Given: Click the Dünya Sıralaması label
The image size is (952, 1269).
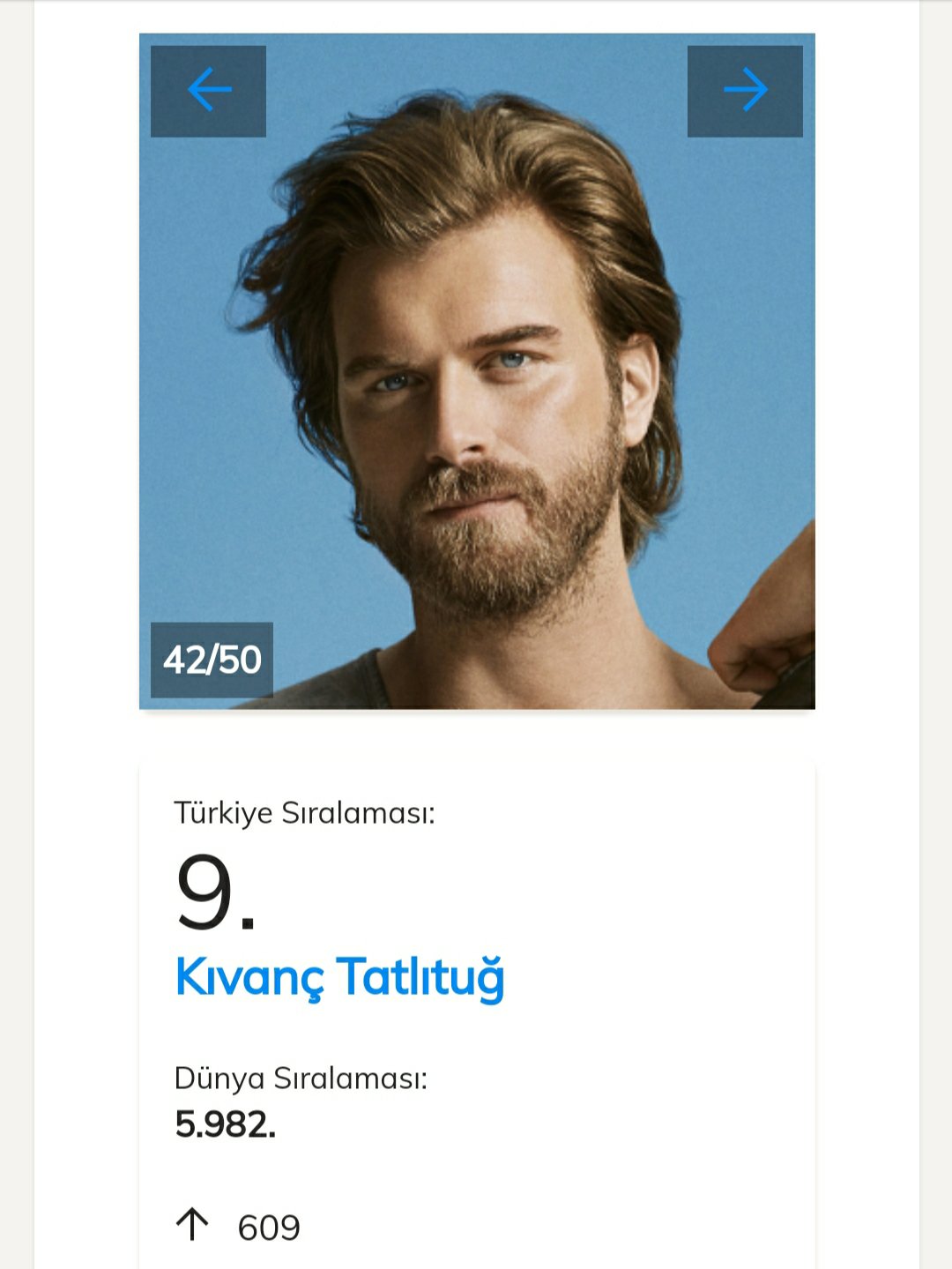Looking at the screenshot, I should 301,1078.
